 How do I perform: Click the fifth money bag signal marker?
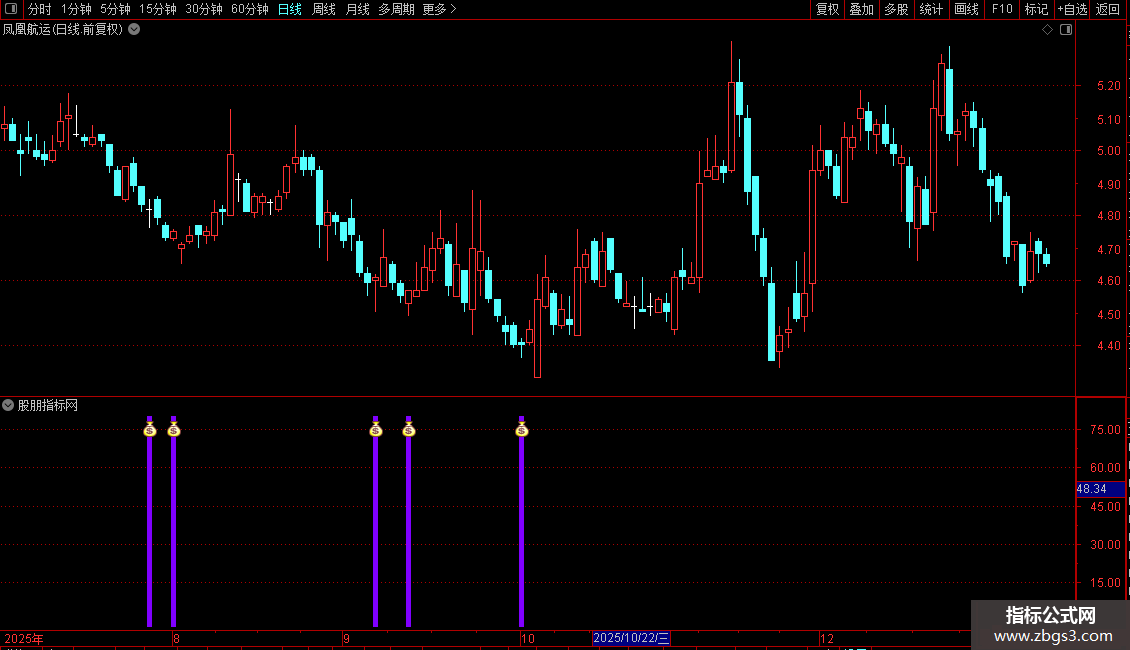(x=522, y=430)
